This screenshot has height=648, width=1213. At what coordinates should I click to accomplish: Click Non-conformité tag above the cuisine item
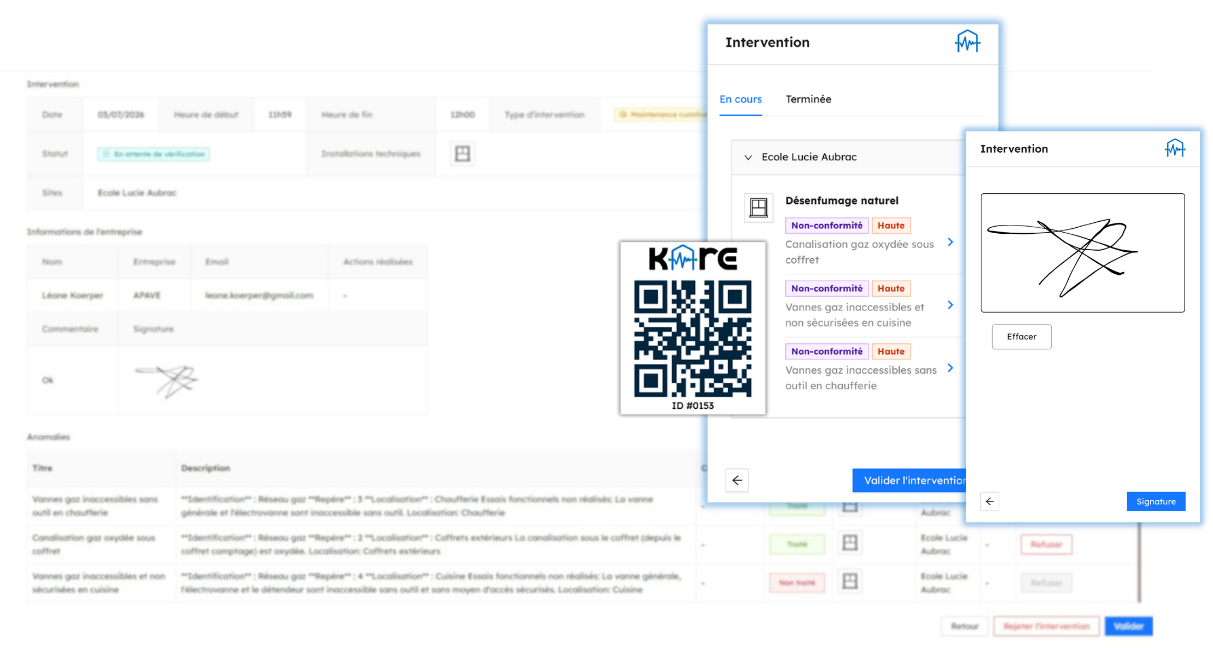click(x=827, y=289)
